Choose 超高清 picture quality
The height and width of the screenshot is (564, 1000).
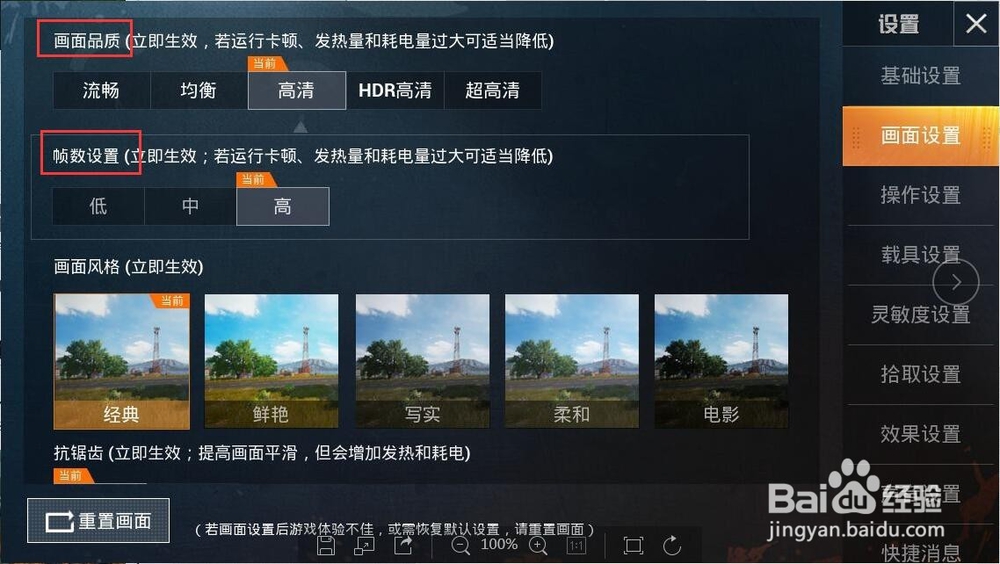click(x=492, y=91)
